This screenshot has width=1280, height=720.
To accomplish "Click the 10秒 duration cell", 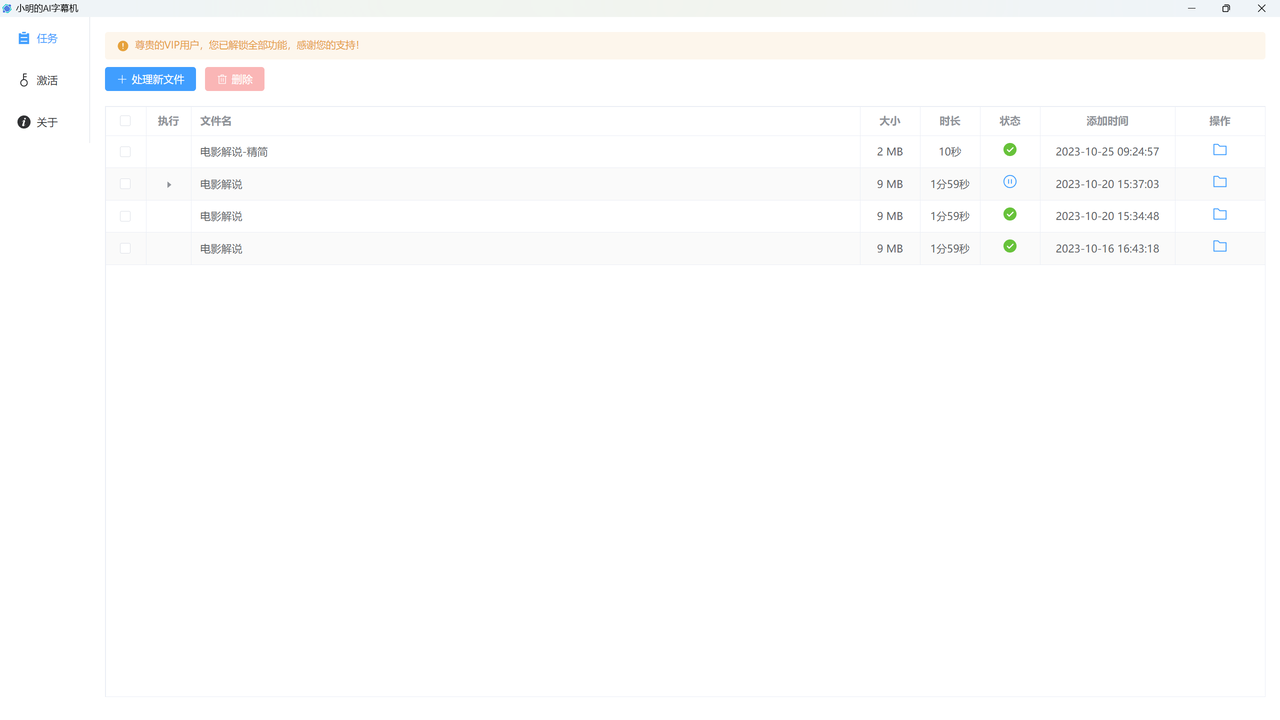I will point(950,152).
